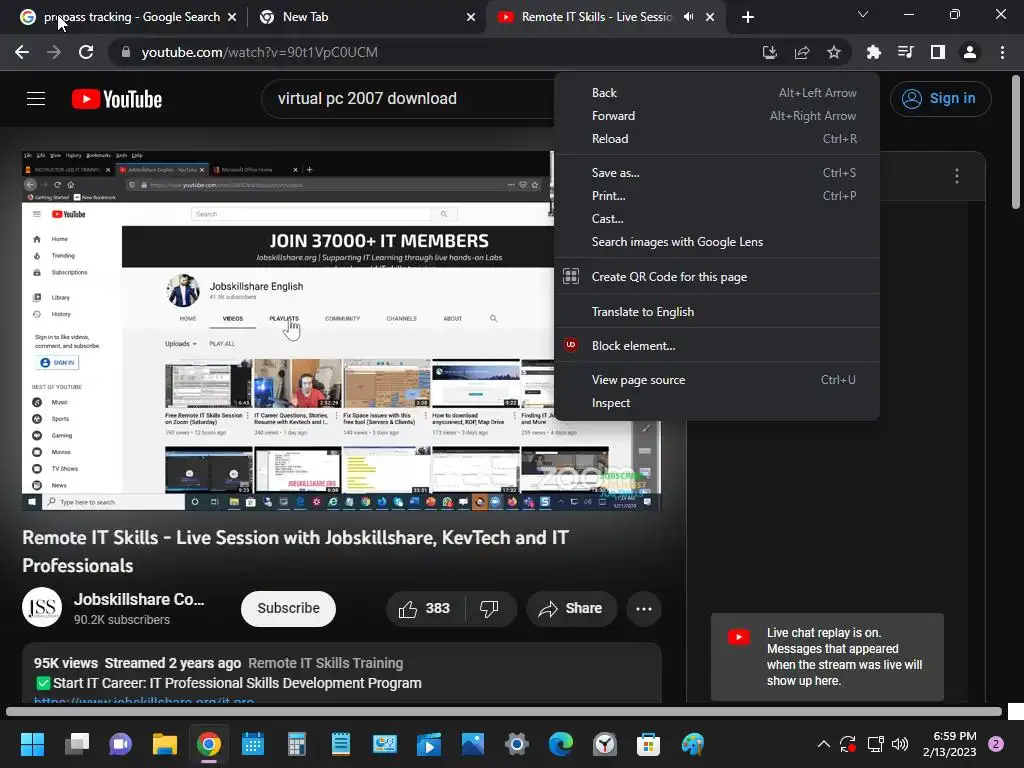The height and width of the screenshot is (768, 1024).
Task: Open the taskbar clock showing 6:59 PM
Action: [x=950, y=744]
